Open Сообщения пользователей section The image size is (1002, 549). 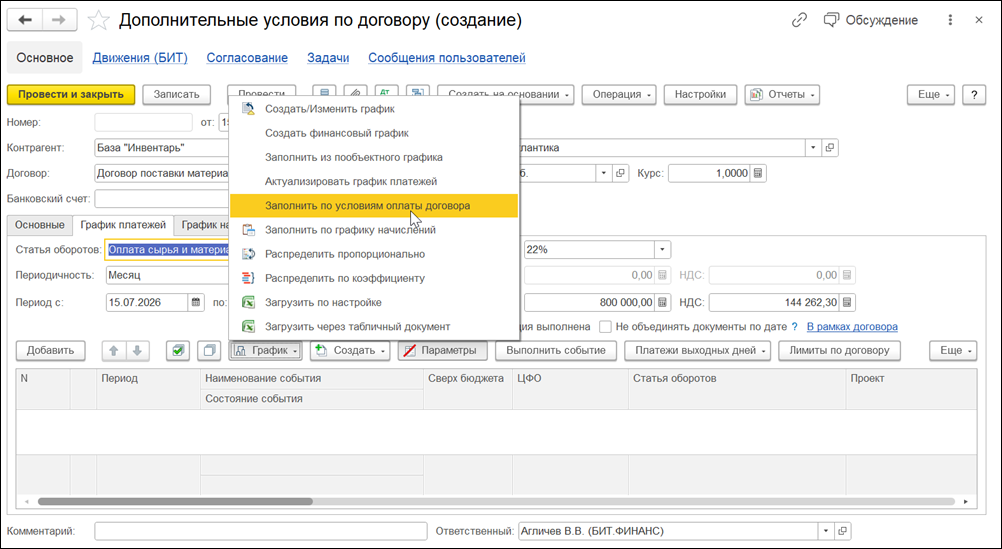tap(447, 58)
